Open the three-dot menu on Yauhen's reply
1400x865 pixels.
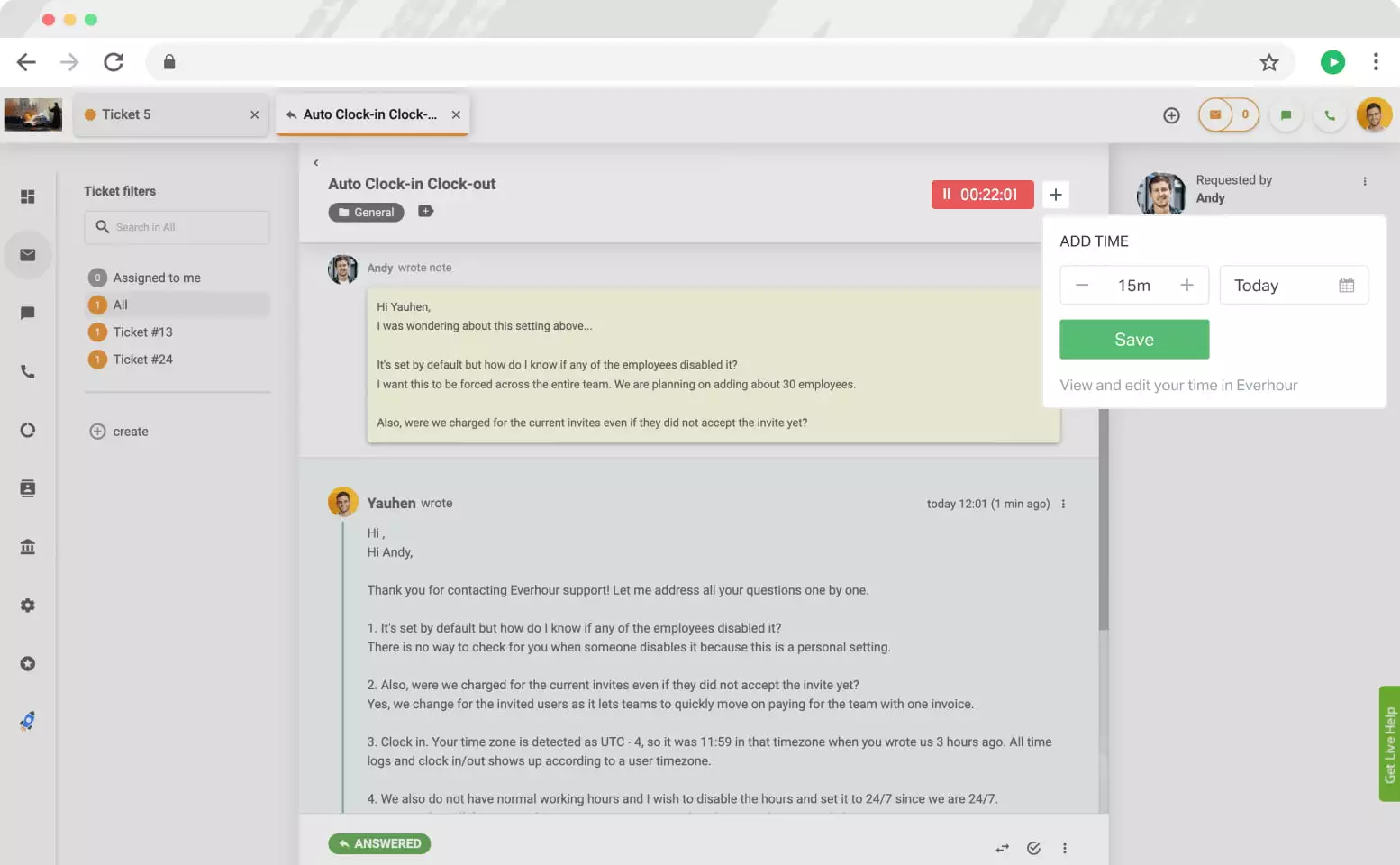point(1062,504)
